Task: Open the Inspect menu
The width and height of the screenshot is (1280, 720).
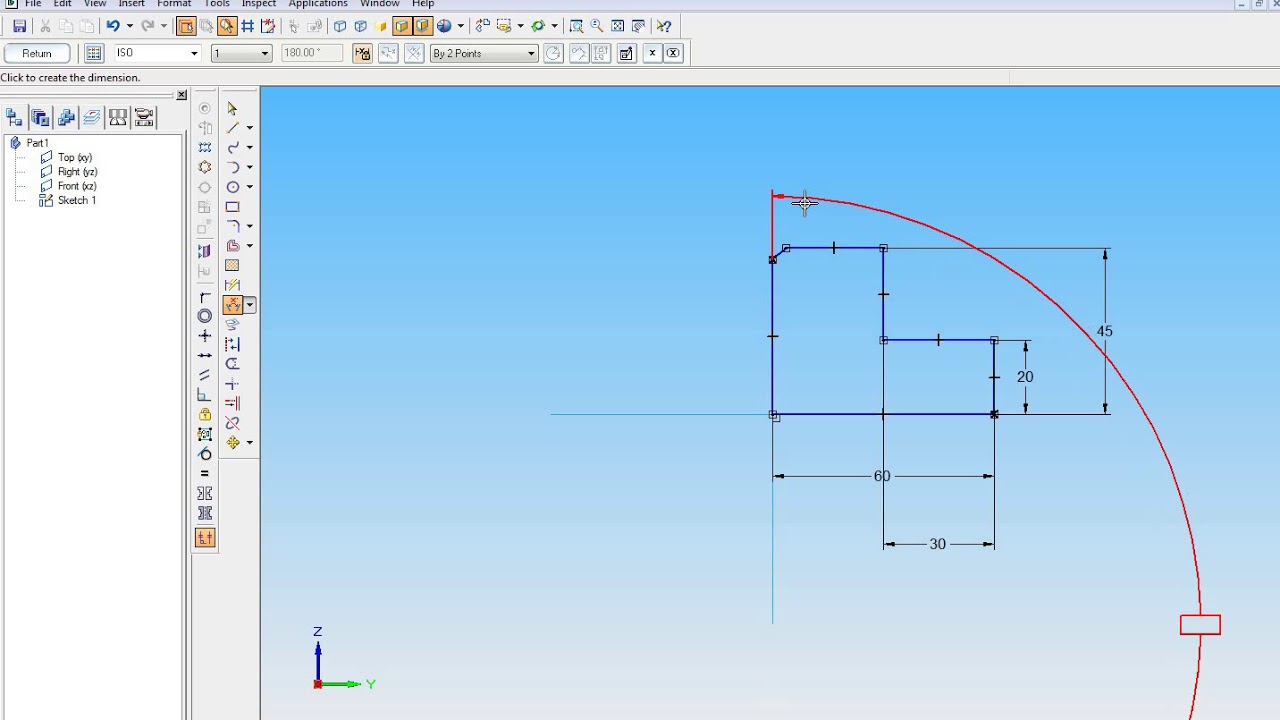Action: click(258, 4)
